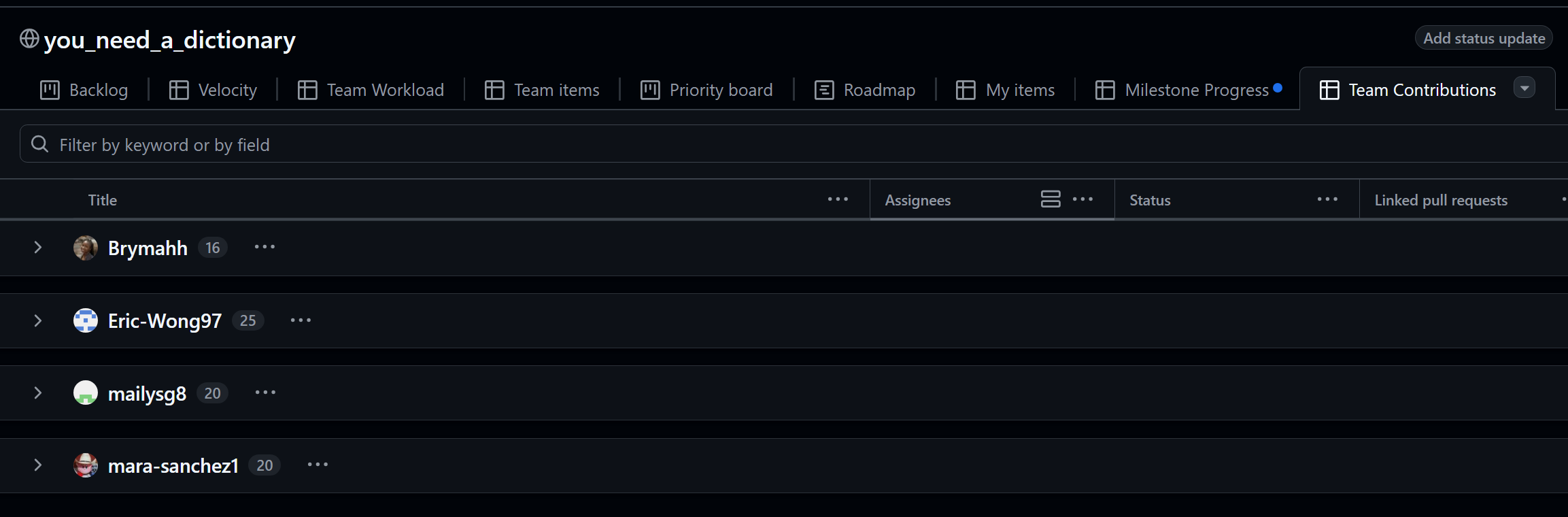Expand the mailysg8 group
The width and height of the screenshot is (1568, 517).
click(x=38, y=393)
